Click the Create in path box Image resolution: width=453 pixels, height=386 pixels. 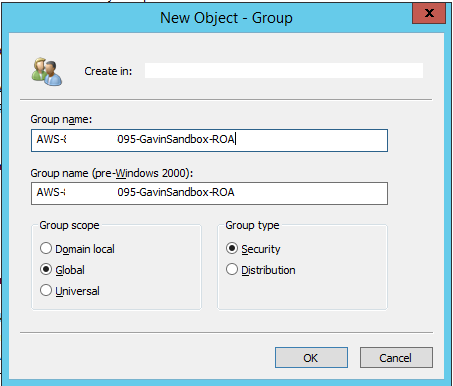(284, 71)
